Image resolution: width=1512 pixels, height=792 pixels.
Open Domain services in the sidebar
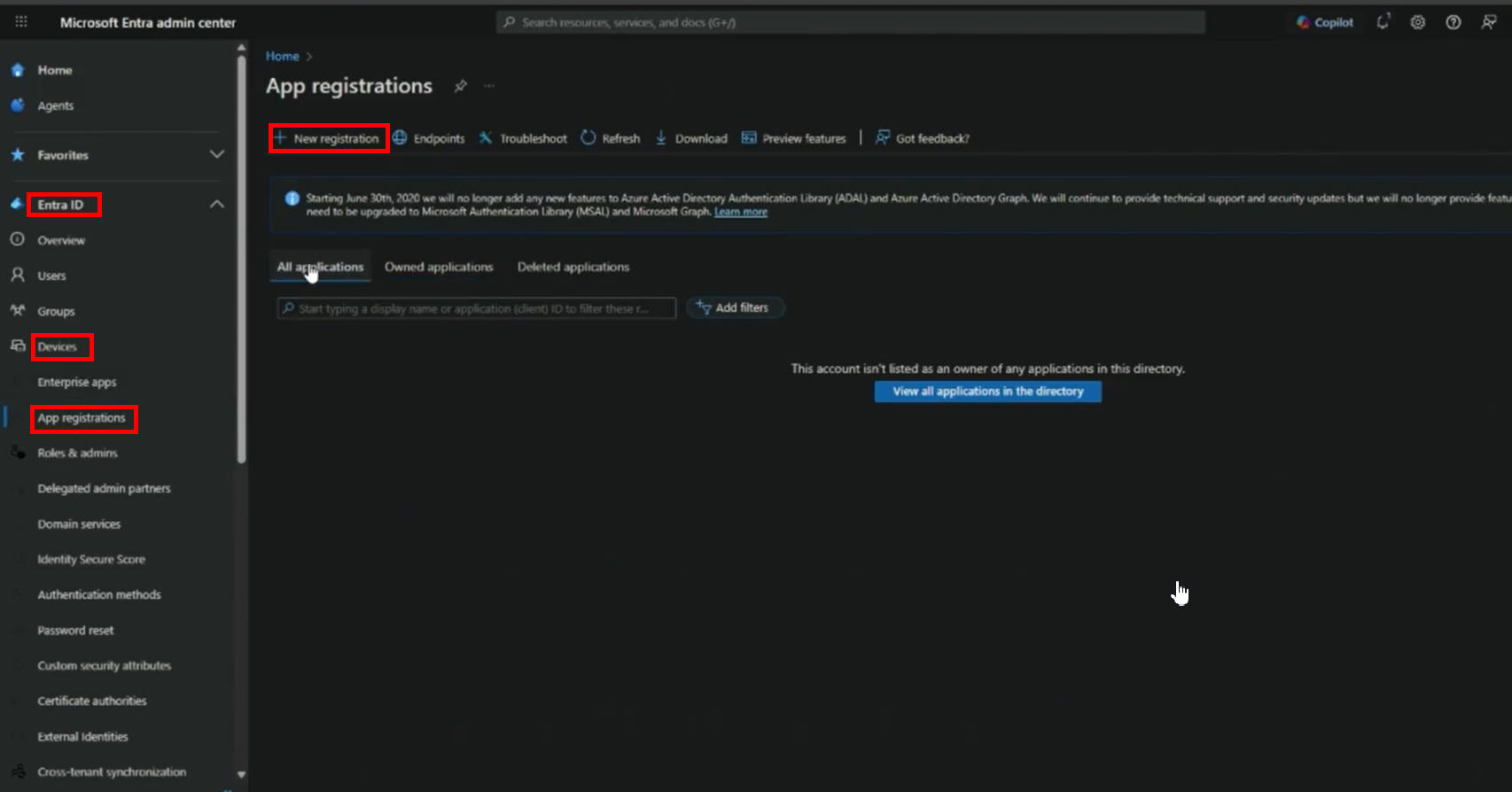(x=79, y=524)
